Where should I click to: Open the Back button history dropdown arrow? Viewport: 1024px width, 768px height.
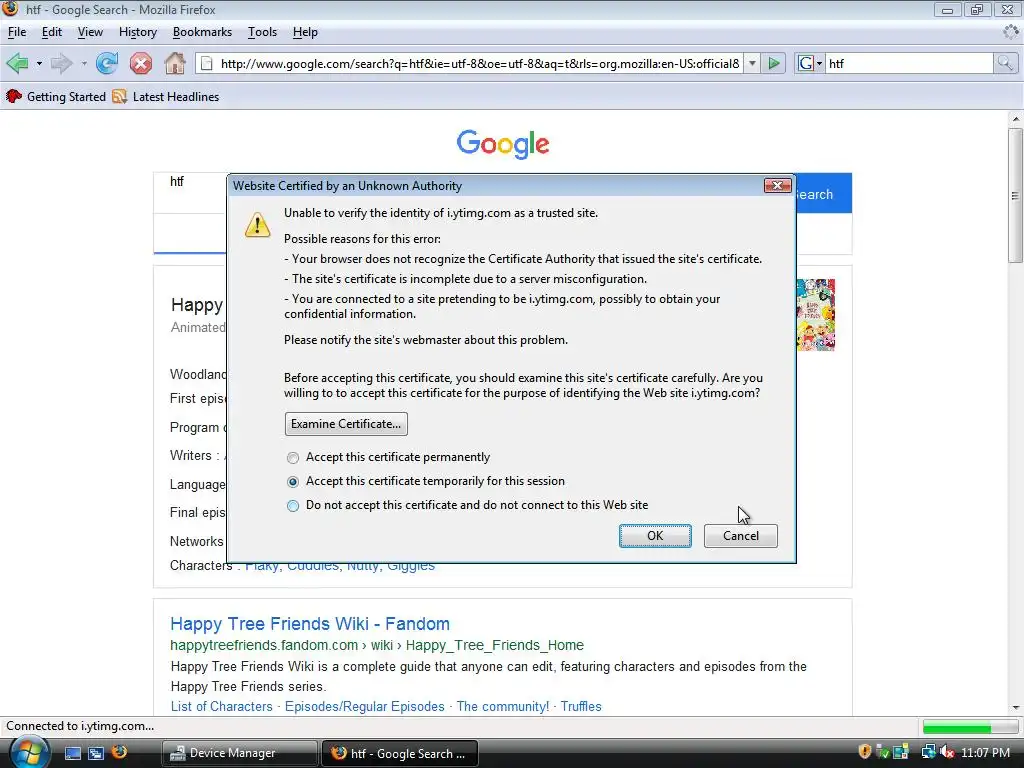39,63
